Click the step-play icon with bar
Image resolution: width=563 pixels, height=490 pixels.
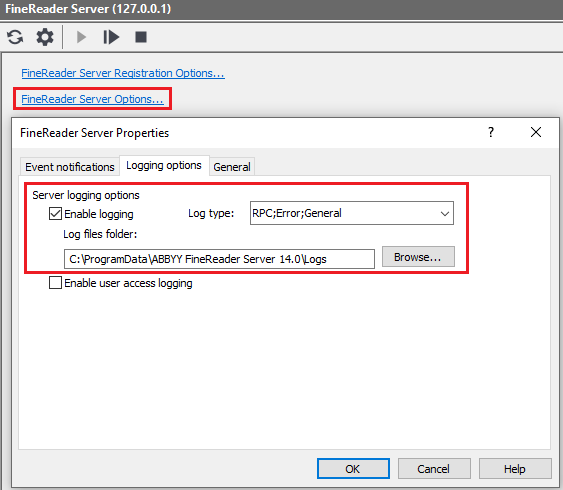(x=111, y=37)
